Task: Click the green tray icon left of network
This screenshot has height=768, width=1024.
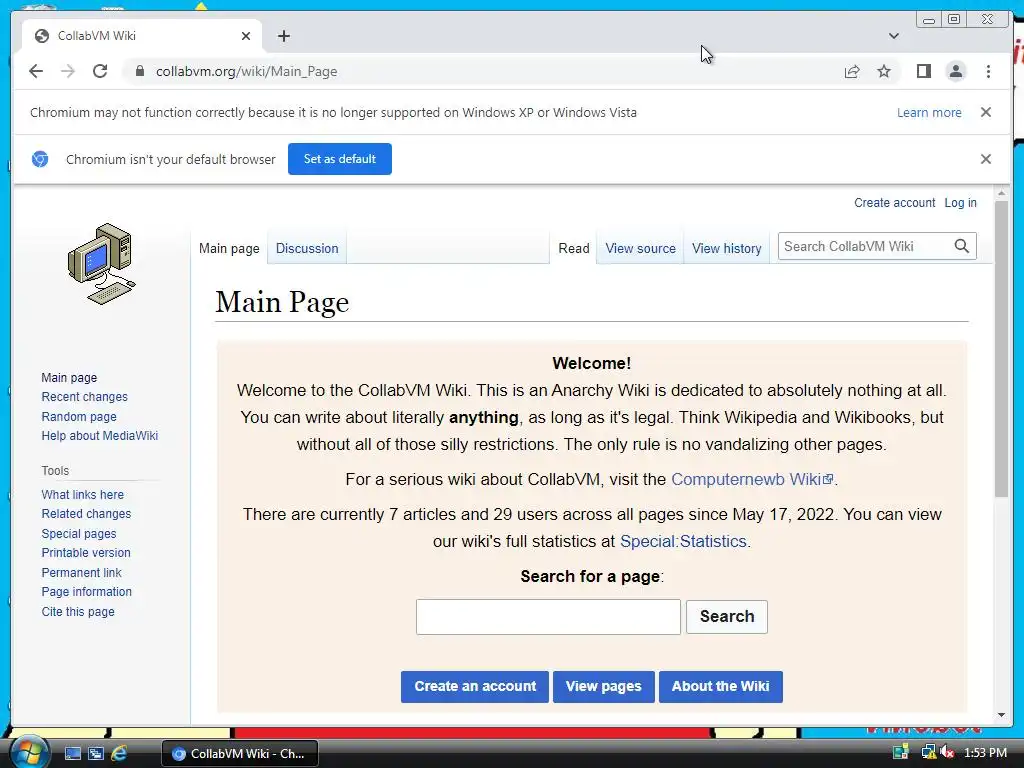Action: pyautogui.click(x=901, y=752)
